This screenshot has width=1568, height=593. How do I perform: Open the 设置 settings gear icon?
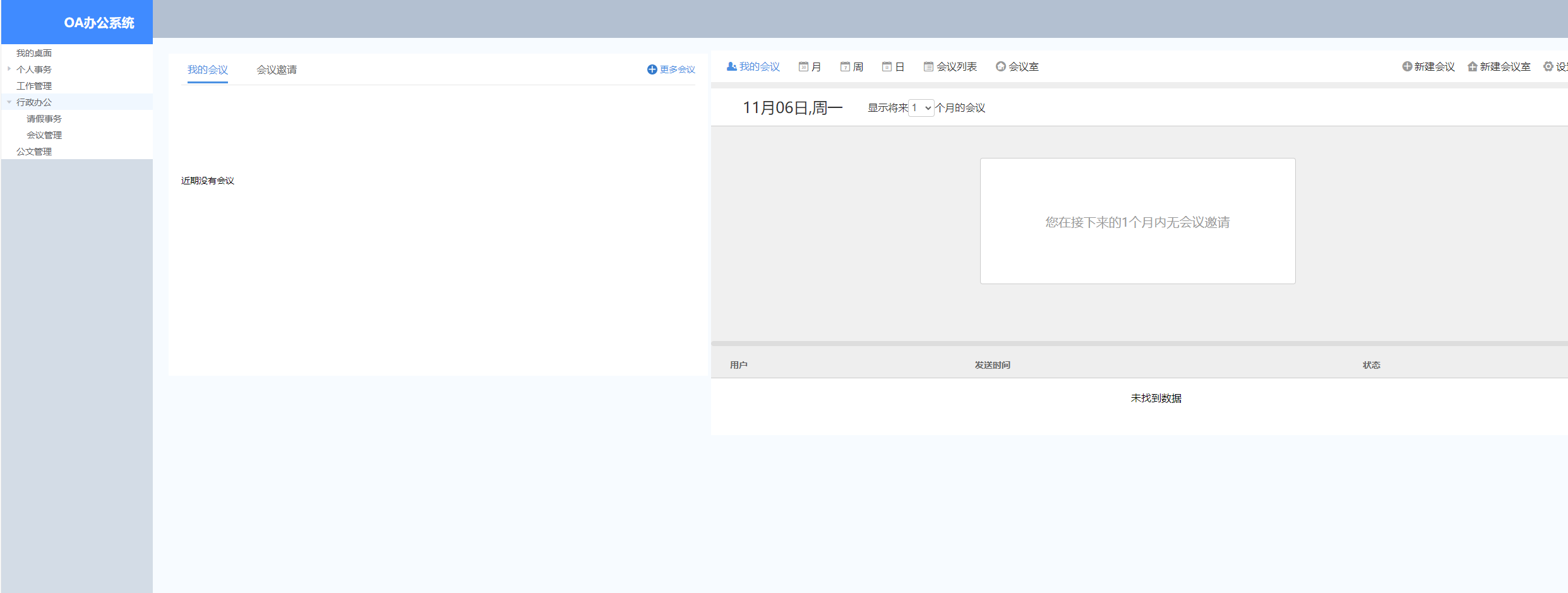click(1548, 66)
